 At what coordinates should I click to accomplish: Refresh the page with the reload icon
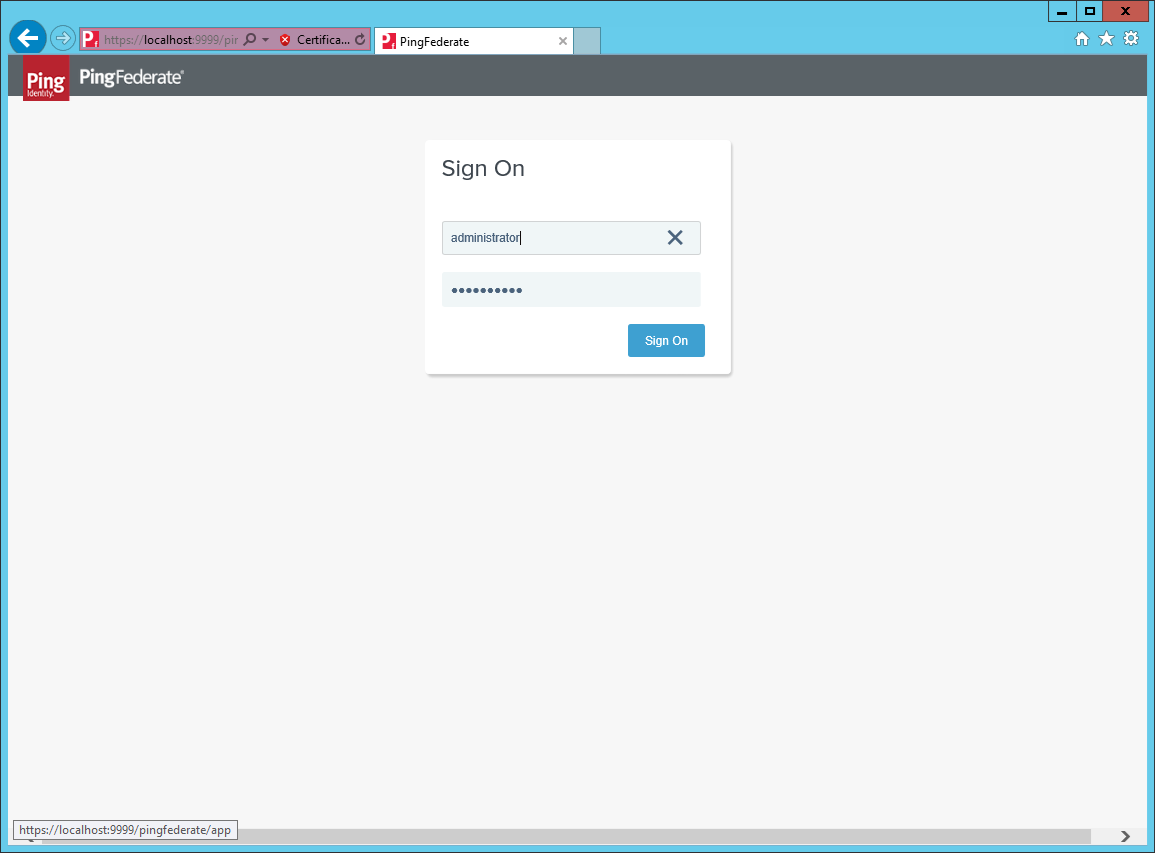click(x=360, y=40)
